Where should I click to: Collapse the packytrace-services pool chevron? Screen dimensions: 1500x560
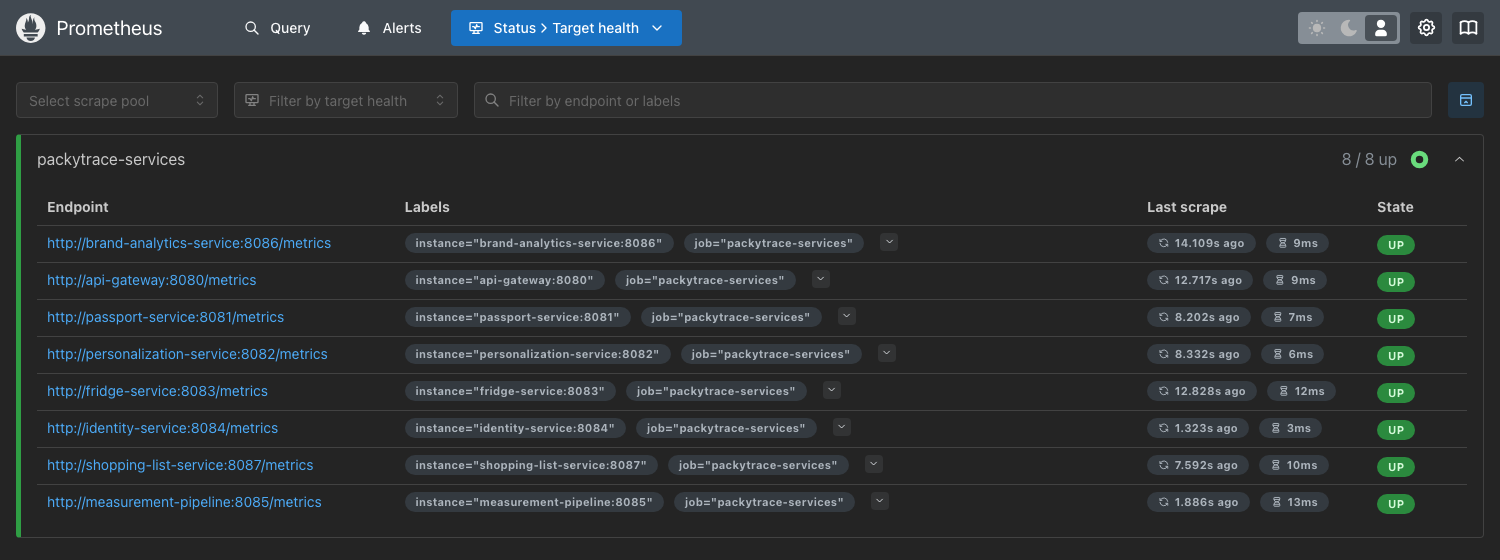tap(1459, 160)
